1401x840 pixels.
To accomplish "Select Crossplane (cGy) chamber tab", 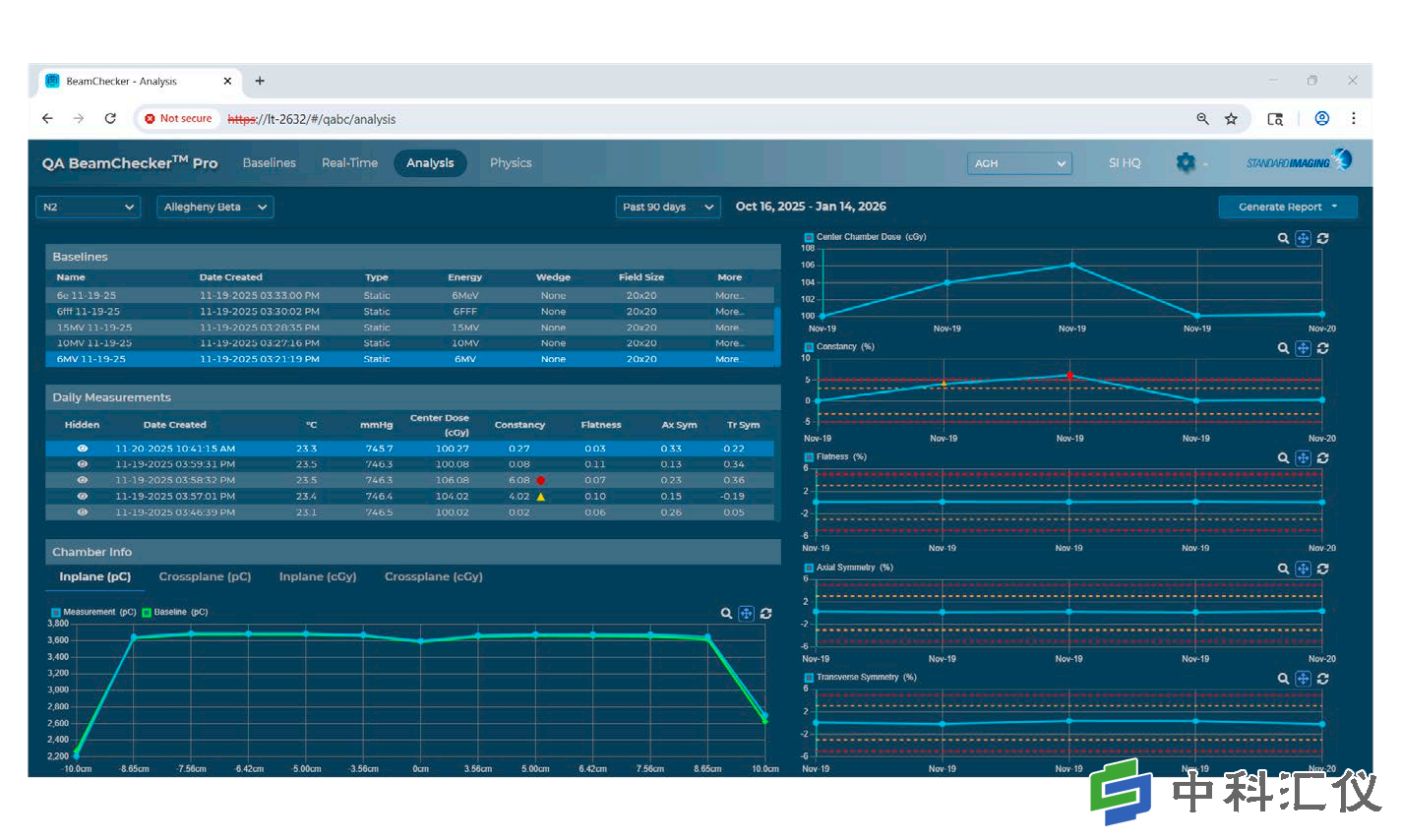I will [434, 577].
